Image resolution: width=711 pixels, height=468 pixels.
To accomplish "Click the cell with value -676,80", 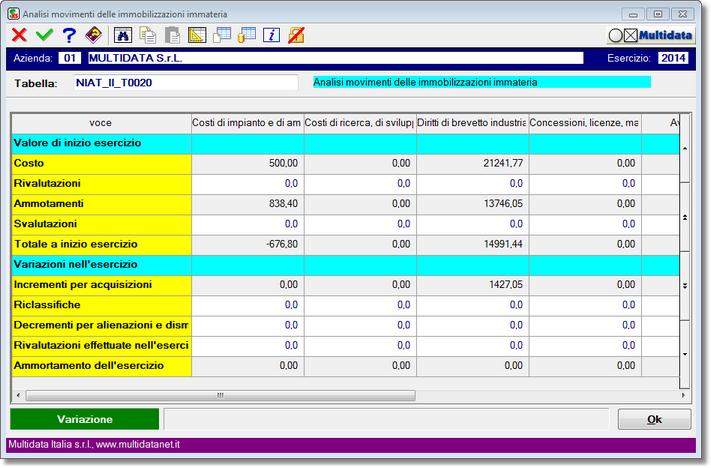I will point(248,244).
